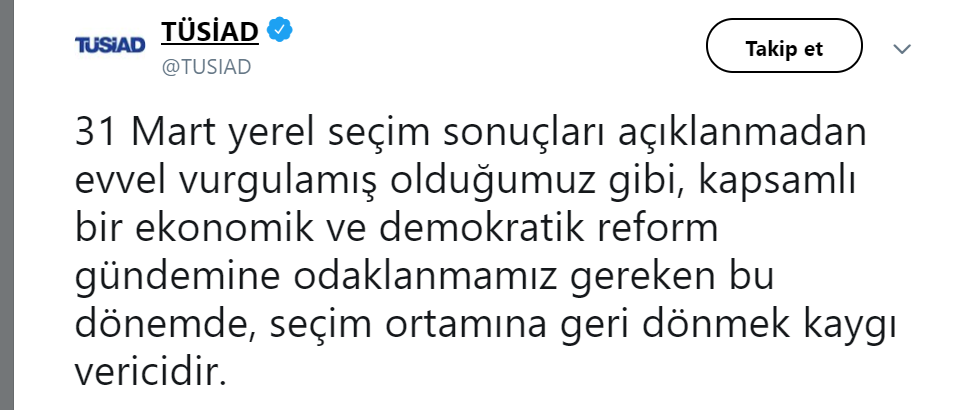Click the word "vericidir" in the last line
The image size is (963, 410).
tap(151, 371)
